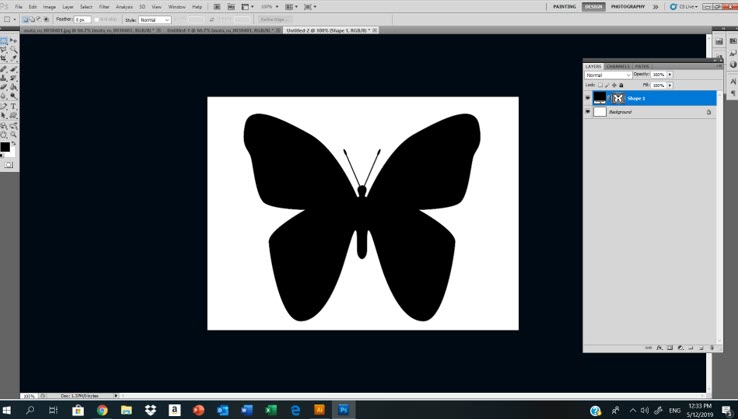Select the Pen tool
This screenshot has height=419, width=738.
(4, 106)
